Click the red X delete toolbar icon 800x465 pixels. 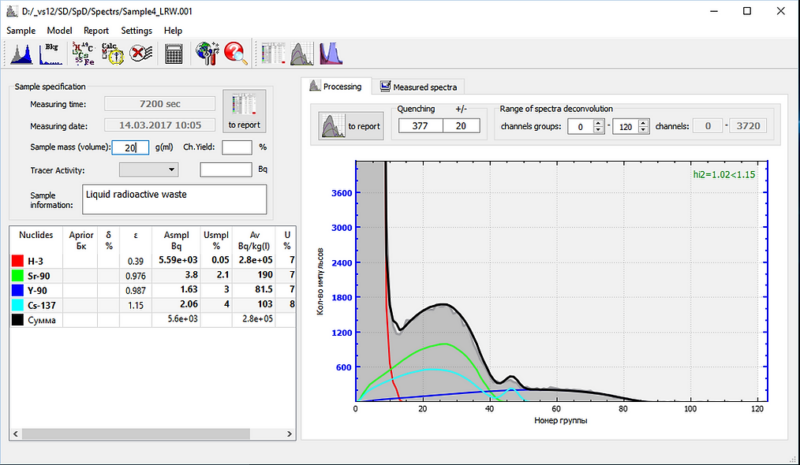141,54
